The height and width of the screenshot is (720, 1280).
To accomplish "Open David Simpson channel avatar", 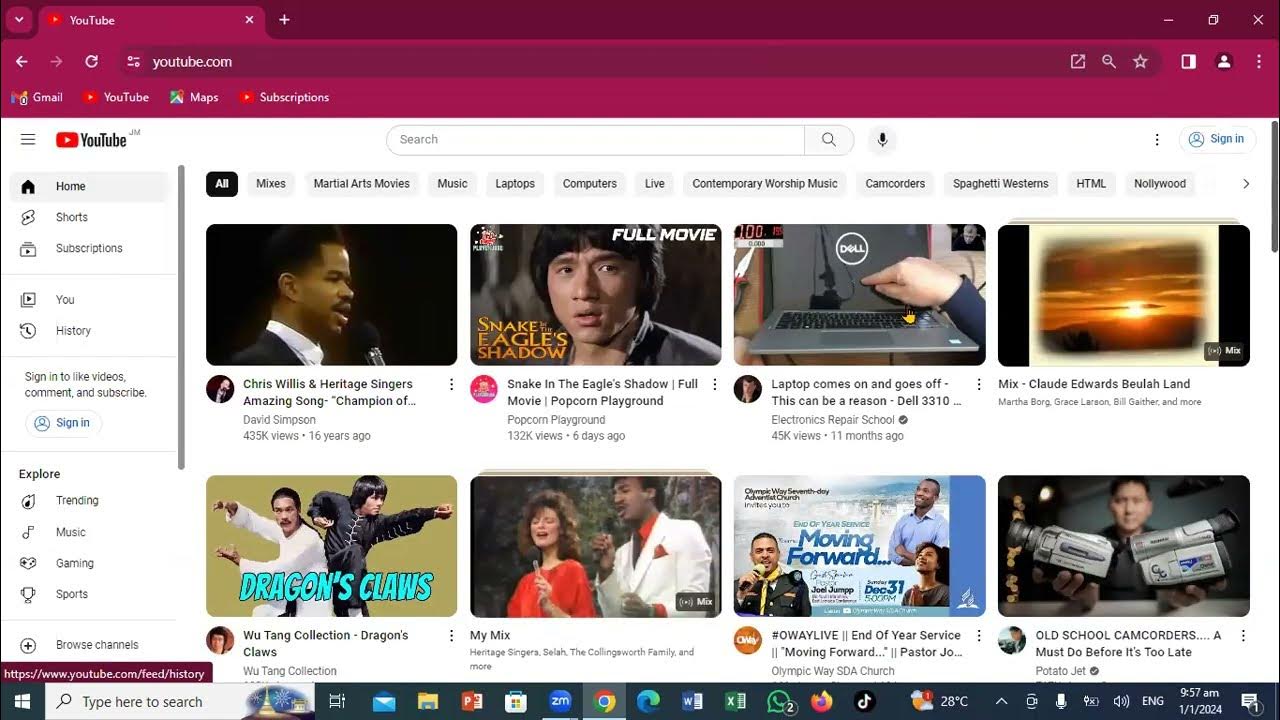I will click(x=220, y=389).
